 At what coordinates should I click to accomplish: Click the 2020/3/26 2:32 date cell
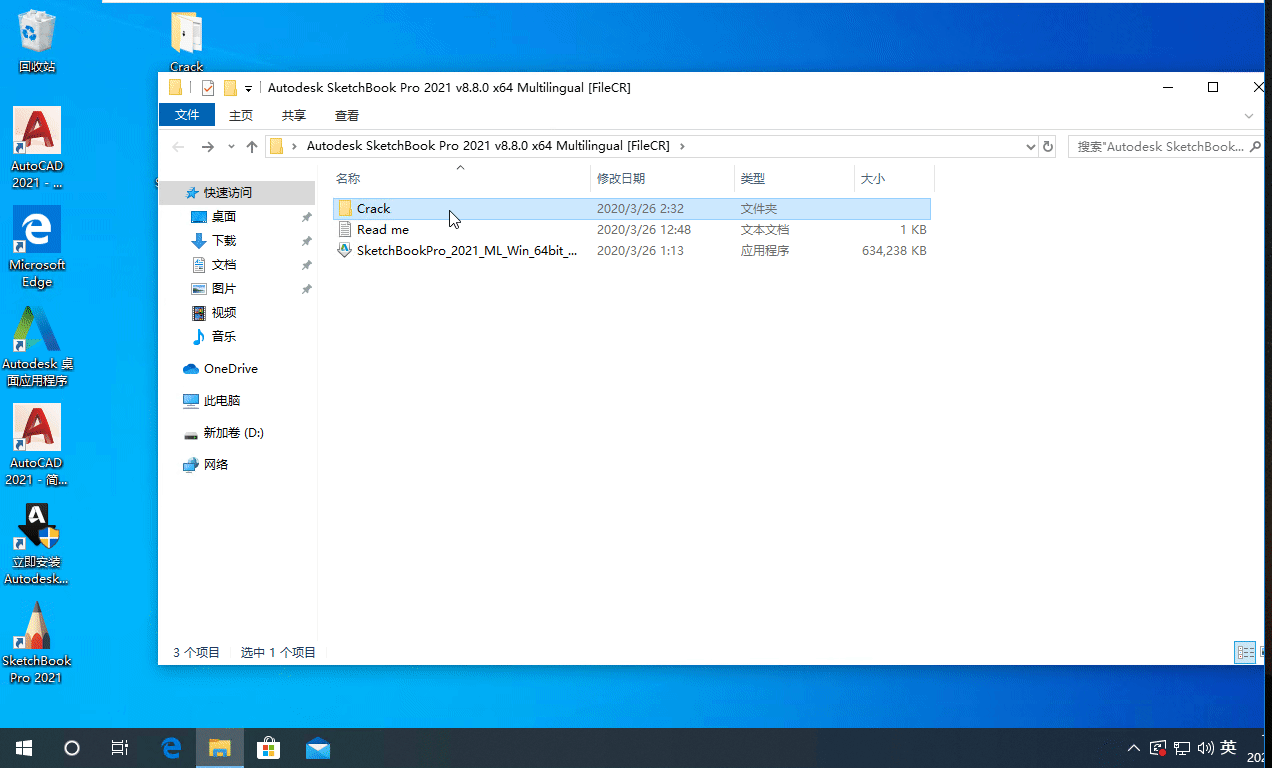point(640,208)
